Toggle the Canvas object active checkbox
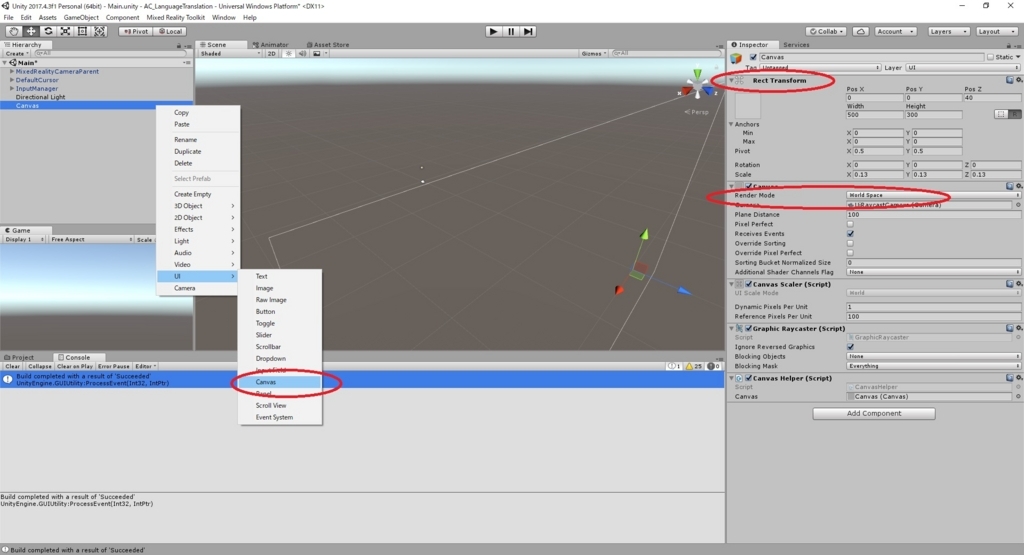 pyautogui.click(x=753, y=57)
